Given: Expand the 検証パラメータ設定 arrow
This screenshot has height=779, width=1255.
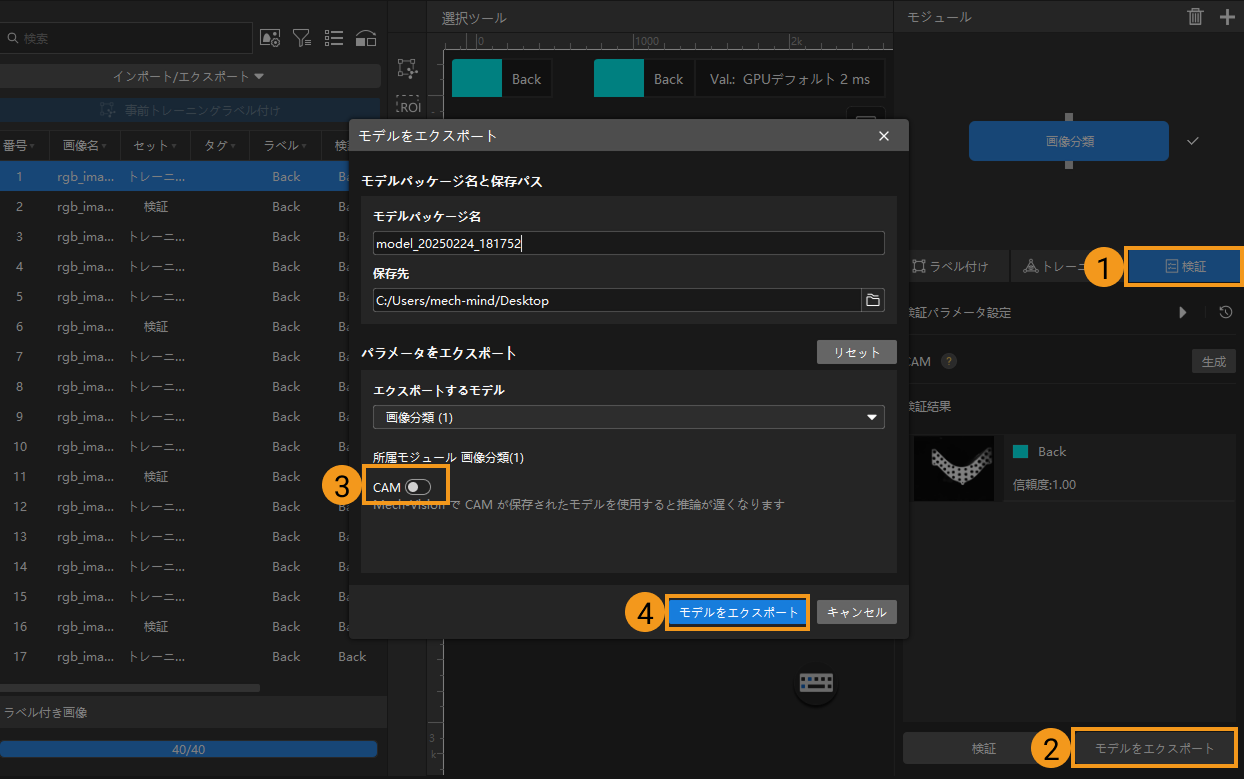Looking at the screenshot, I should click(x=1183, y=312).
